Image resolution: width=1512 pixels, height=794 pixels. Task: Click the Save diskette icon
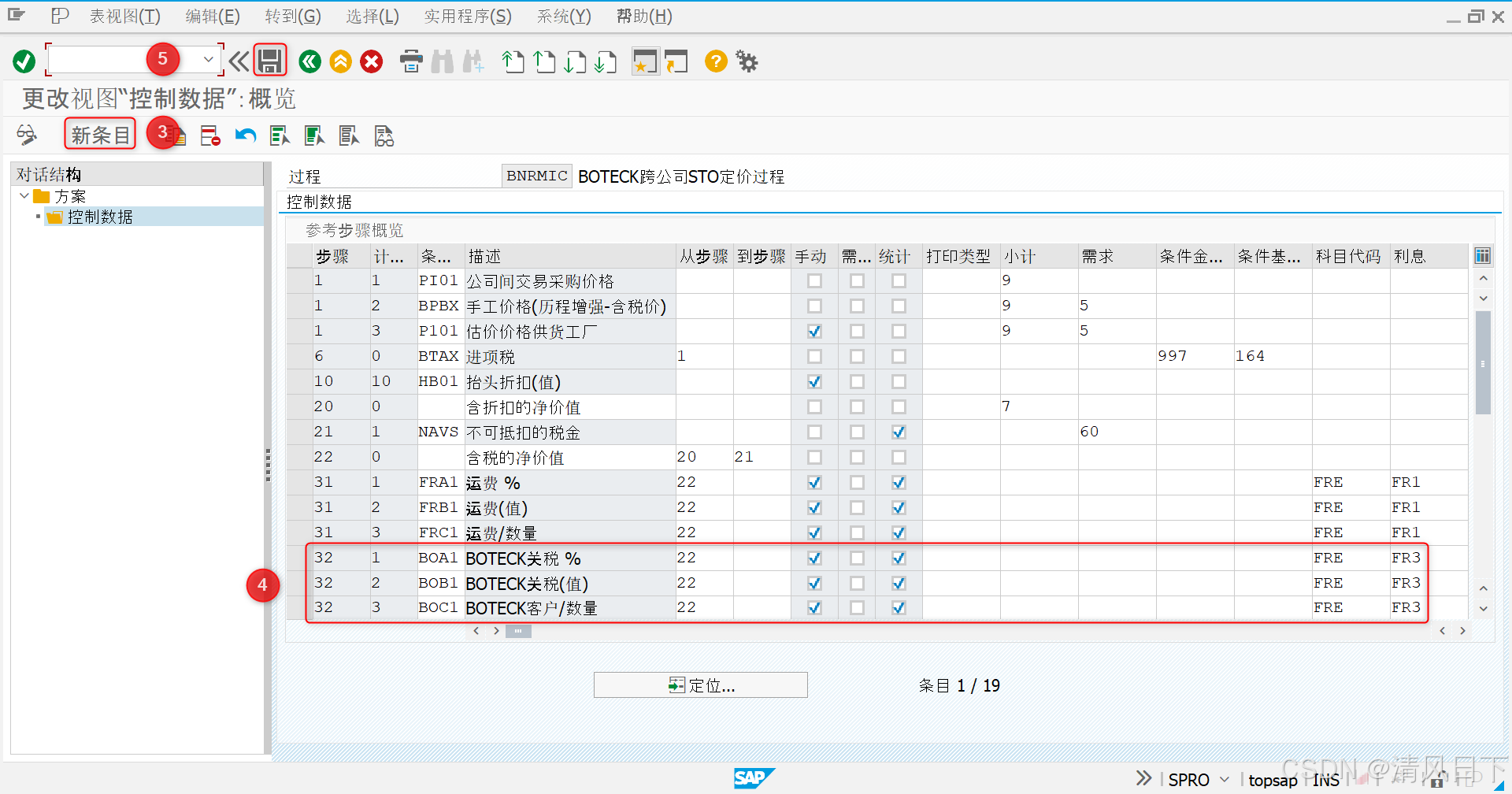click(x=270, y=61)
